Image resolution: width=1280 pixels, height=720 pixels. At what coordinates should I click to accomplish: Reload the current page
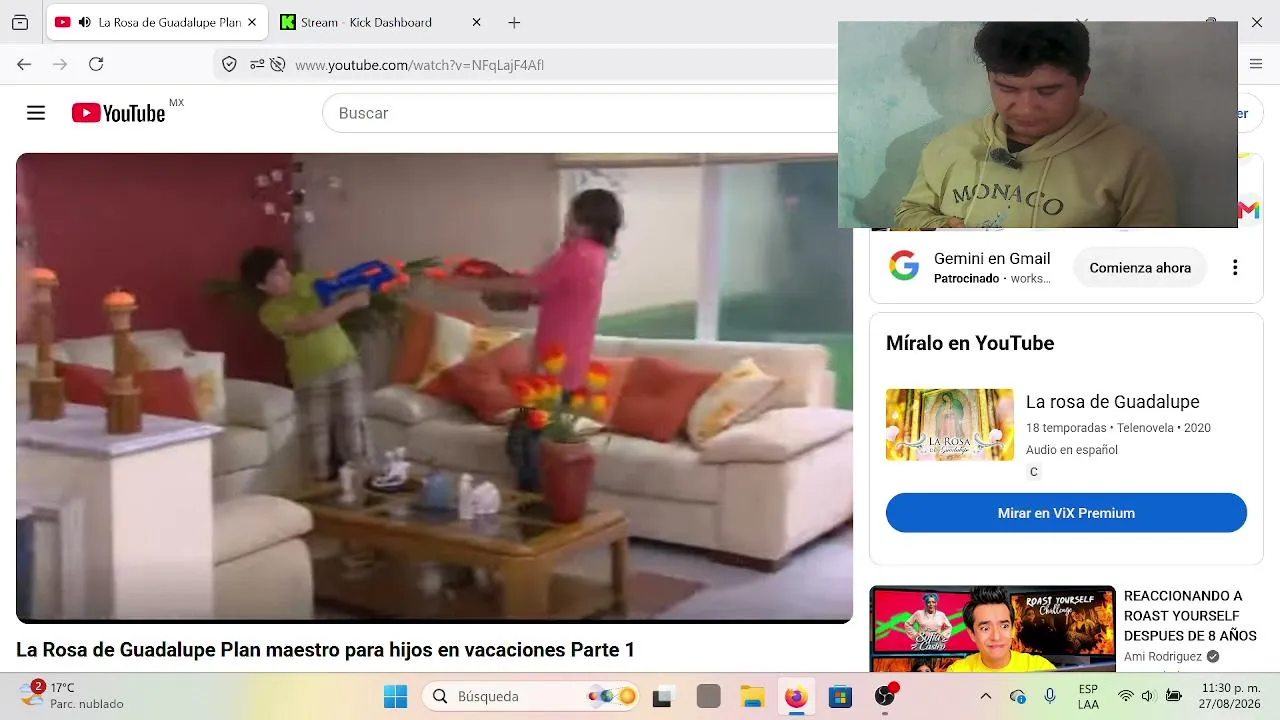pyautogui.click(x=96, y=64)
